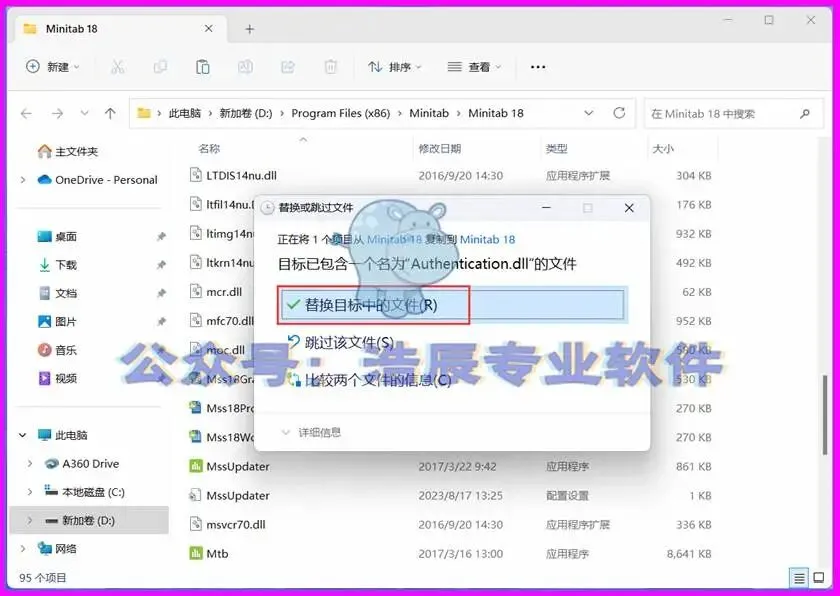
Task: Open 下载 Downloads in sidebar
Action: [x=57, y=265]
